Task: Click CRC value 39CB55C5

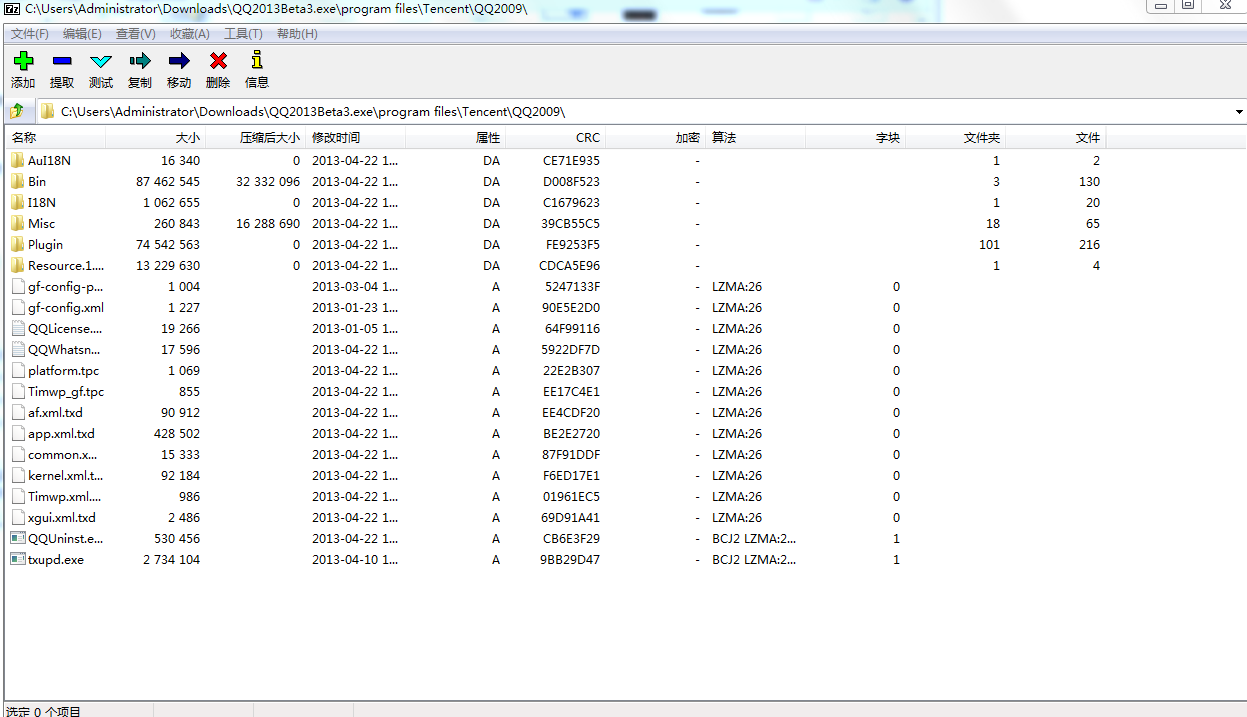Action: [572, 224]
